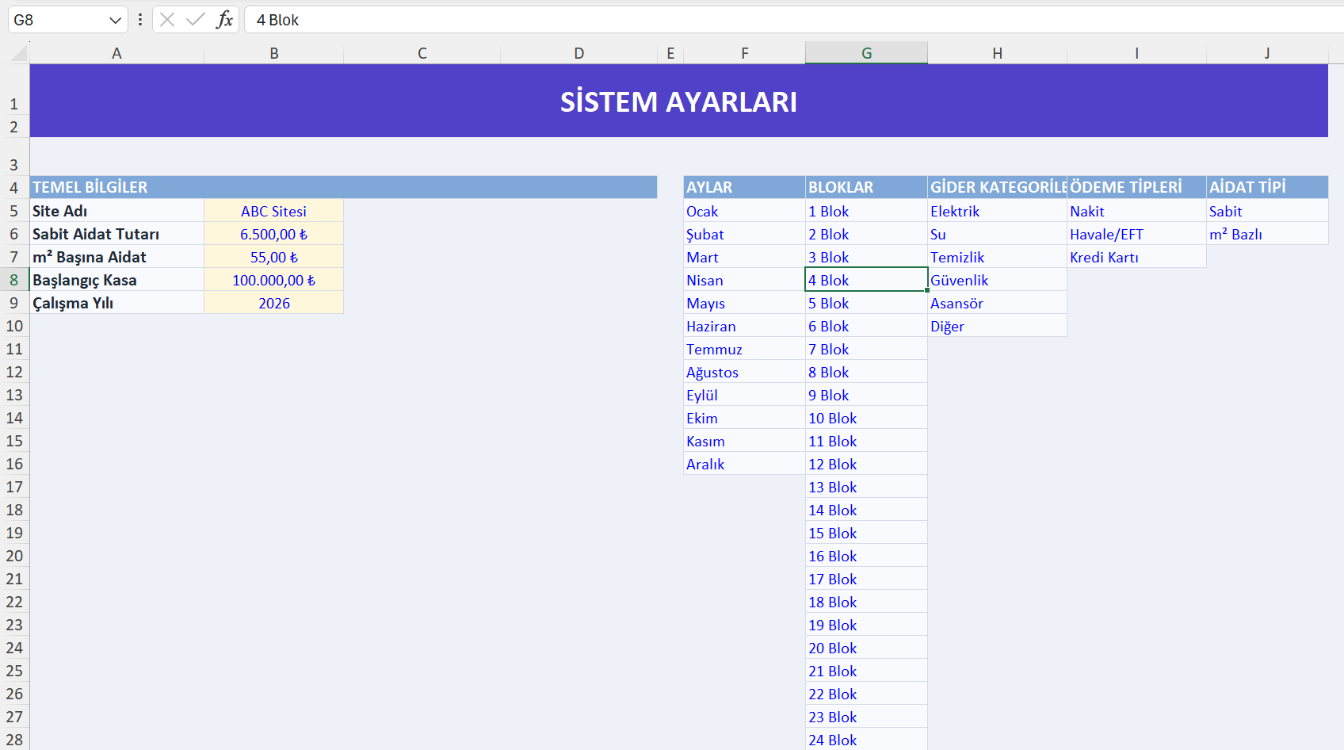Image resolution: width=1344 pixels, height=750 pixels.
Task: Select the 18 Blok cell
Action: click(x=867, y=602)
